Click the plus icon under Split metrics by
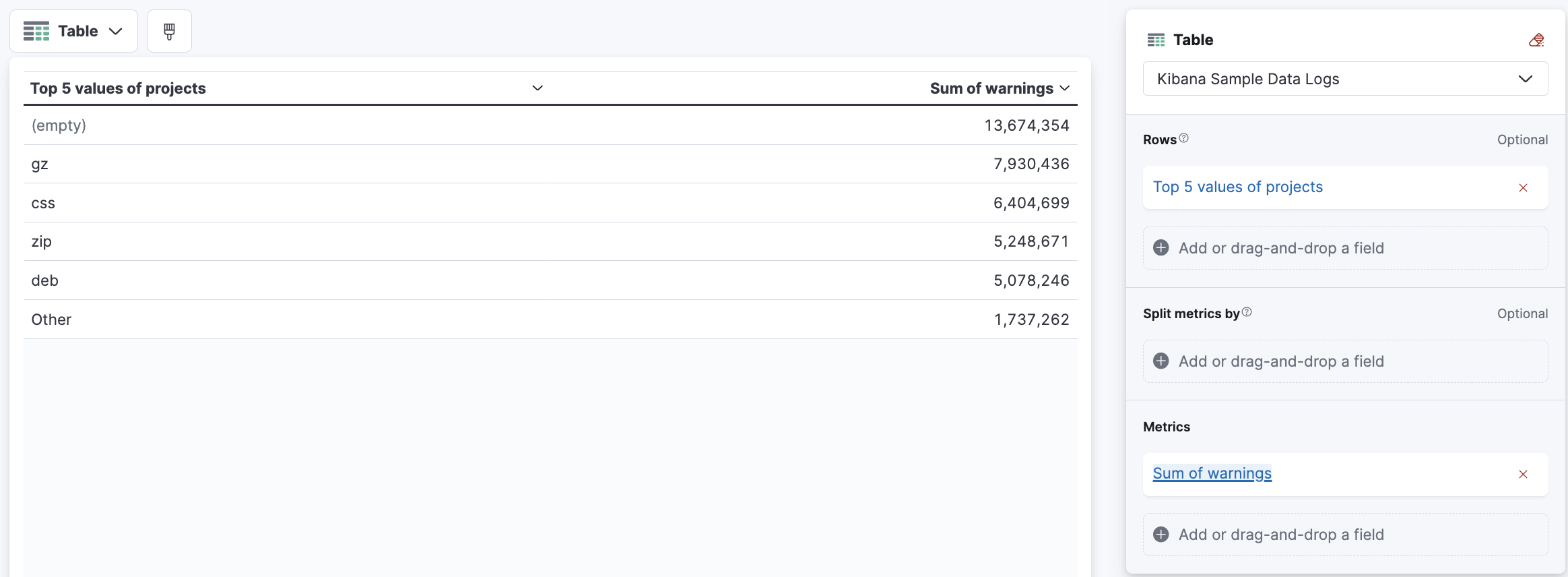Image resolution: width=1568 pixels, height=577 pixels. pyautogui.click(x=1161, y=361)
